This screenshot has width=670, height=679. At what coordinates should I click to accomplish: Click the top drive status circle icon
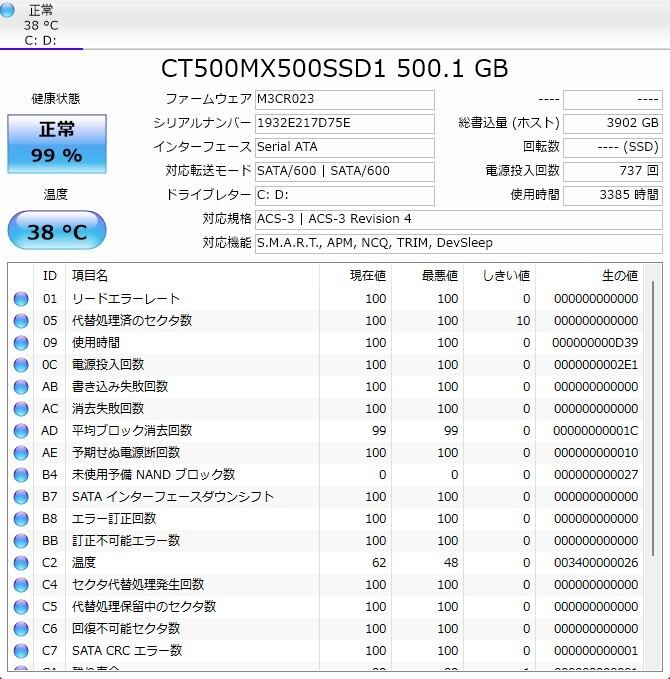7,10
